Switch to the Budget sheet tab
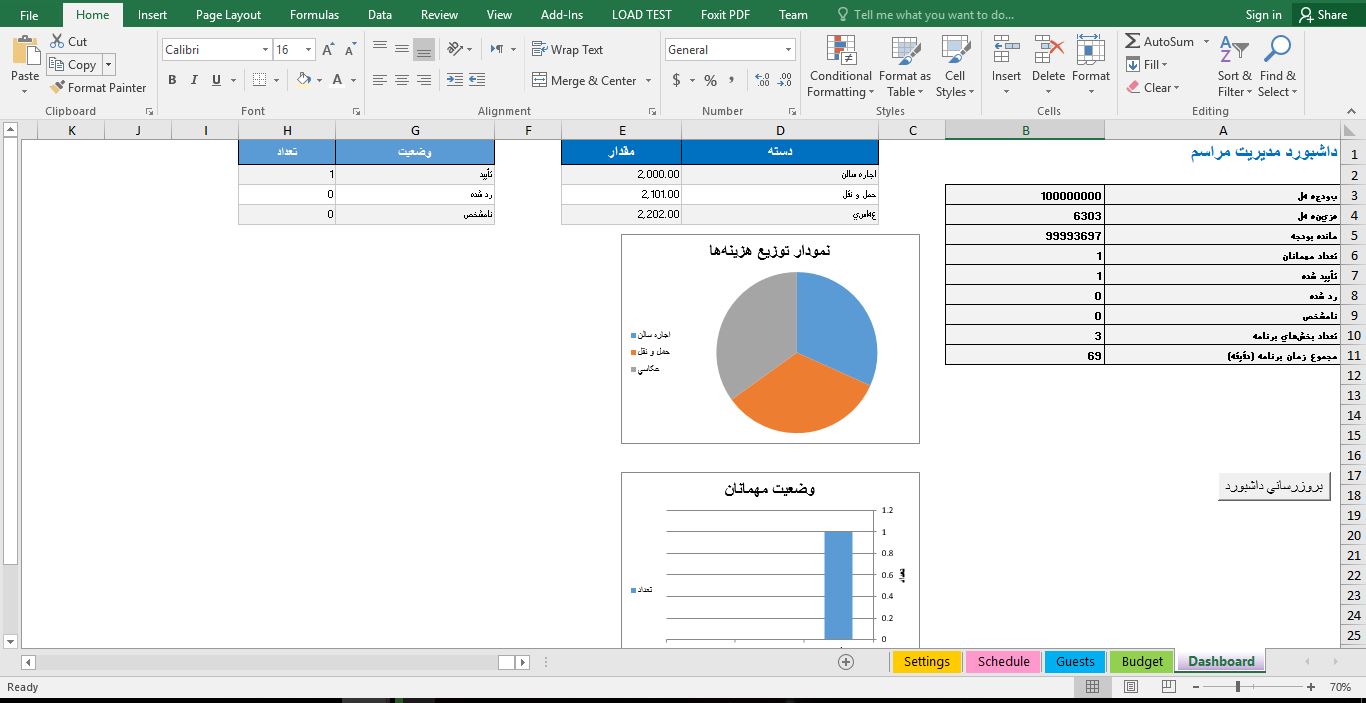The image size is (1366, 703). click(1142, 661)
